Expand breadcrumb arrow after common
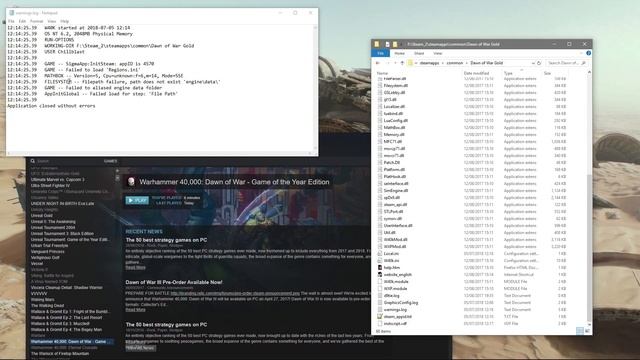The height and width of the screenshot is (360, 640). (x=467, y=63)
